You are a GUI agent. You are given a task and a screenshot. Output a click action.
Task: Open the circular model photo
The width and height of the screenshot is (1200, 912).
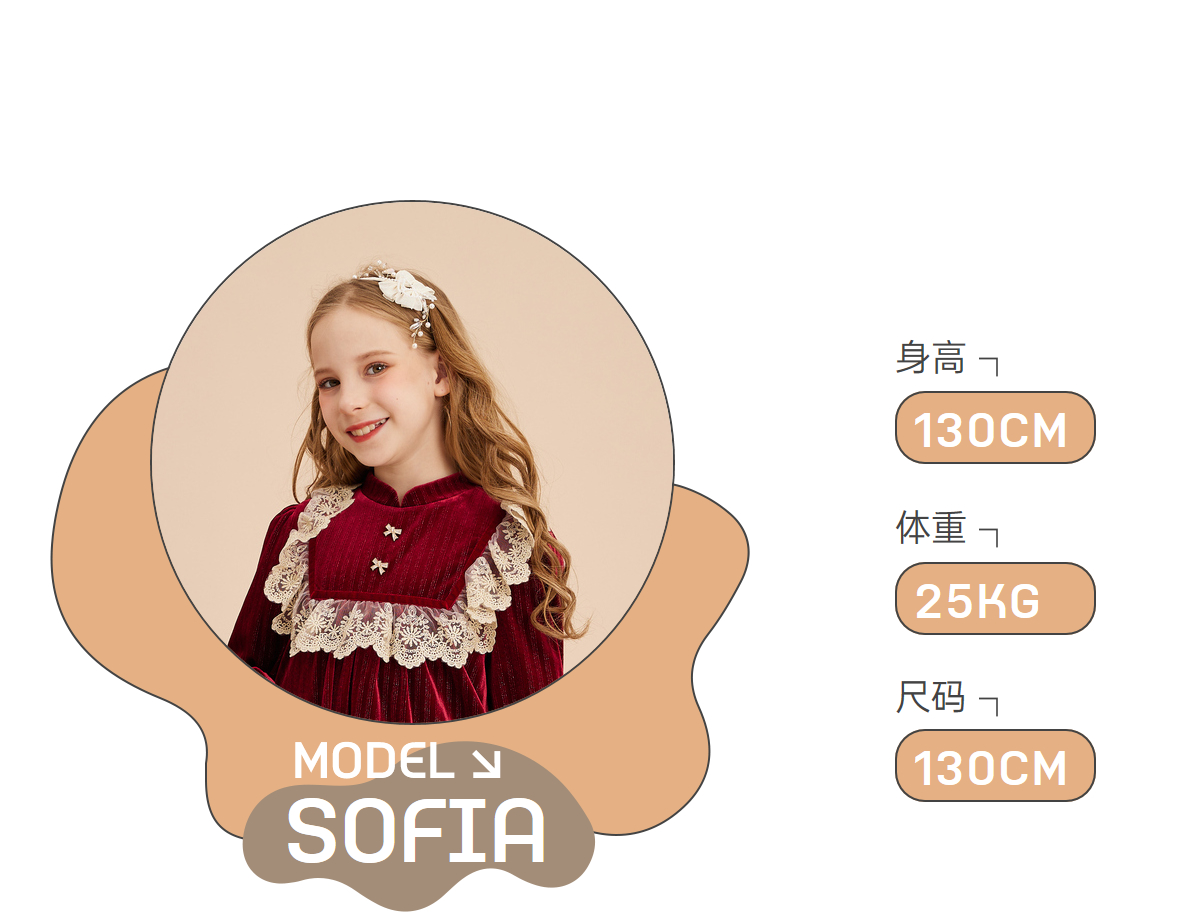coord(412,462)
